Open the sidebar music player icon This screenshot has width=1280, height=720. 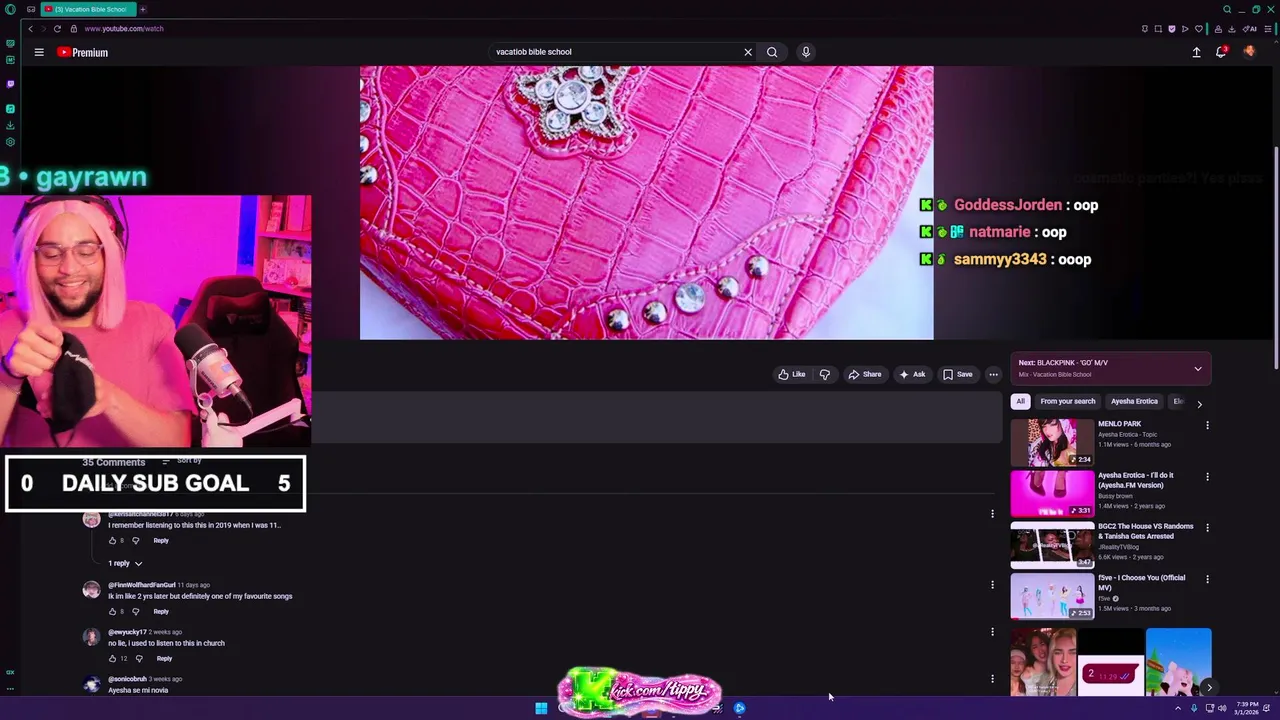point(10,109)
